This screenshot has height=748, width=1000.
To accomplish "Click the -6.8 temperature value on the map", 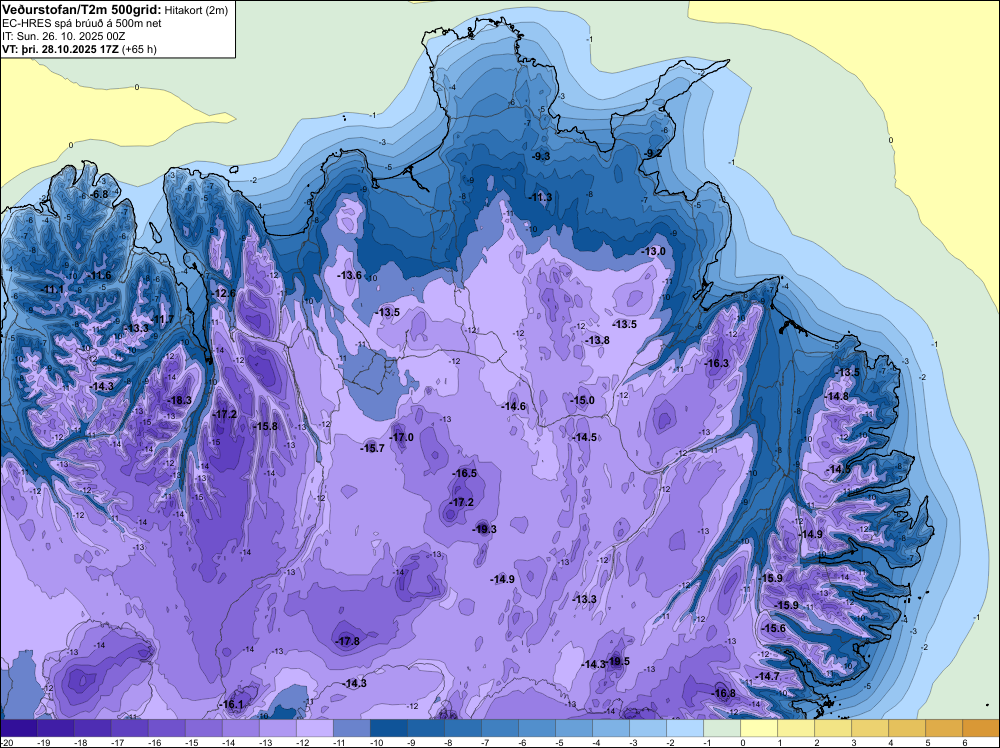I will point(99,194).
